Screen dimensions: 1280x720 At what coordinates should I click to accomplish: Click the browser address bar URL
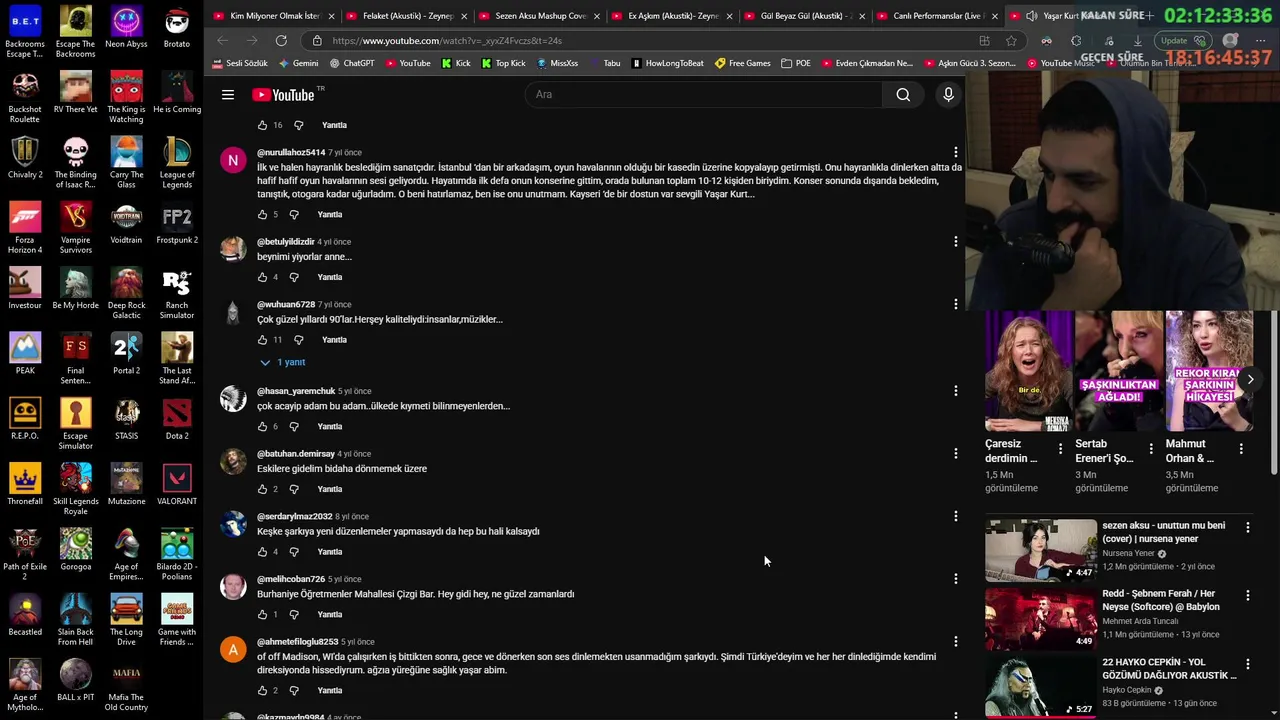coord(640,41)
